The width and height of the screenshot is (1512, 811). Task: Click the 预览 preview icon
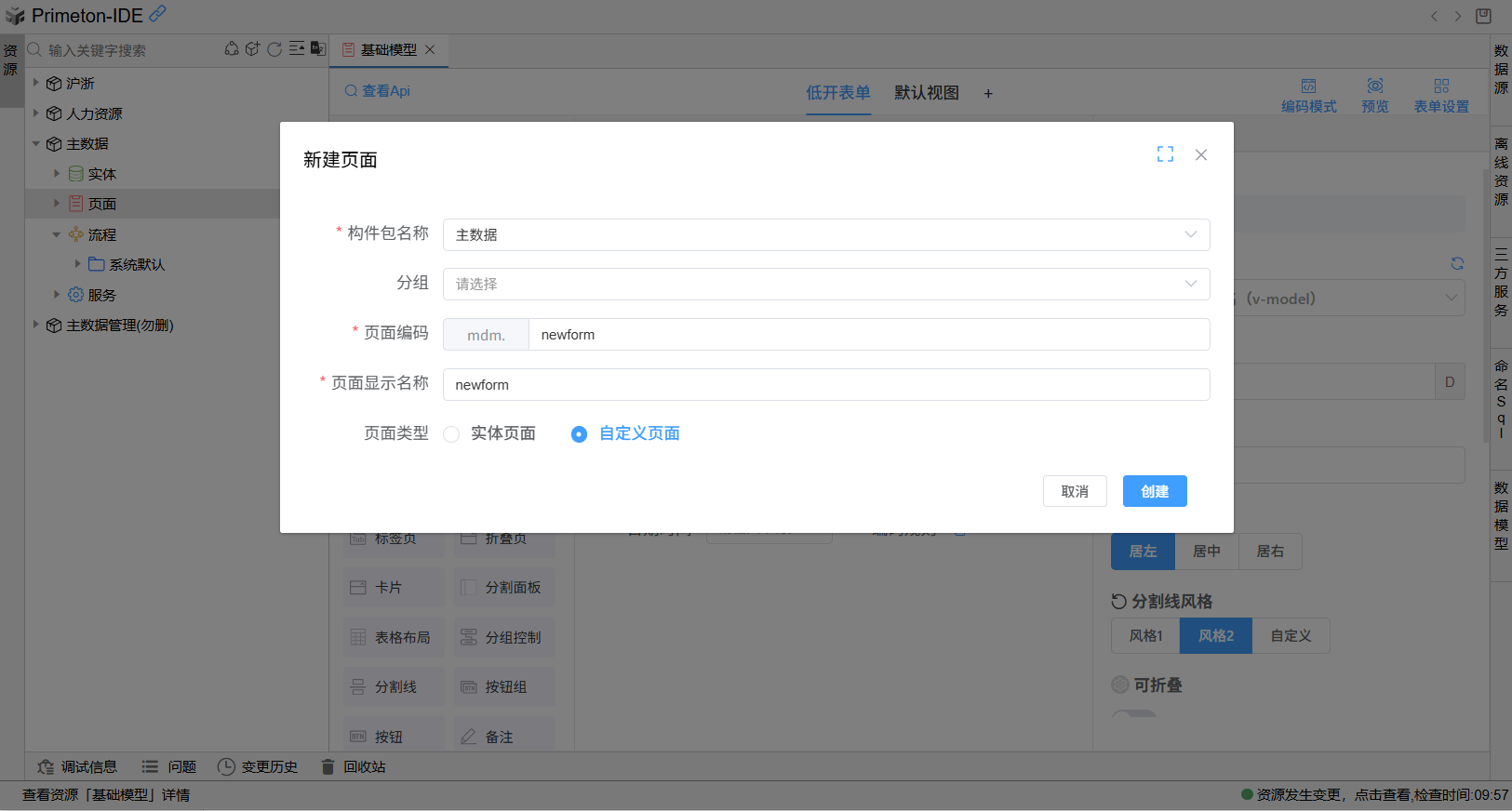coord(1374,95)
